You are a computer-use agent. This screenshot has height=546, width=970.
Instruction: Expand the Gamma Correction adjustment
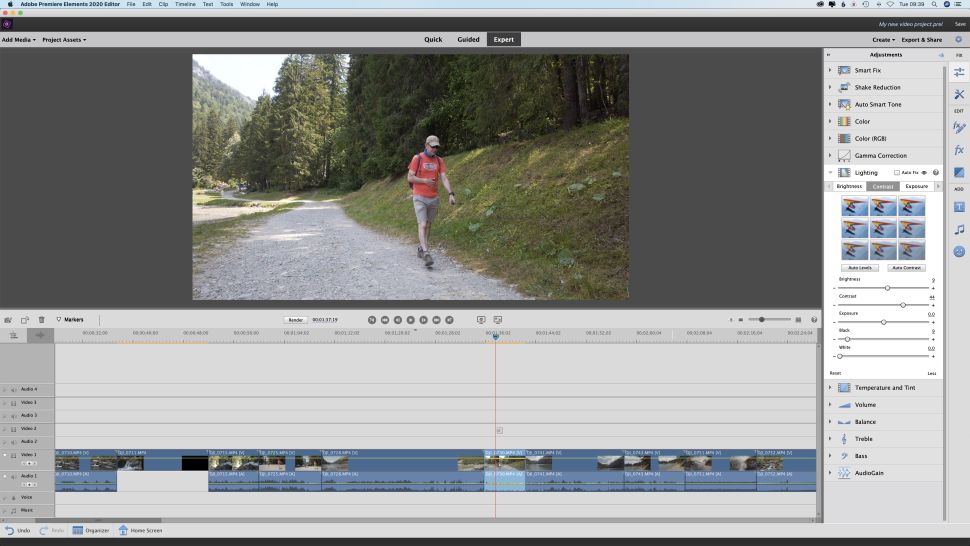coord(830,155)
